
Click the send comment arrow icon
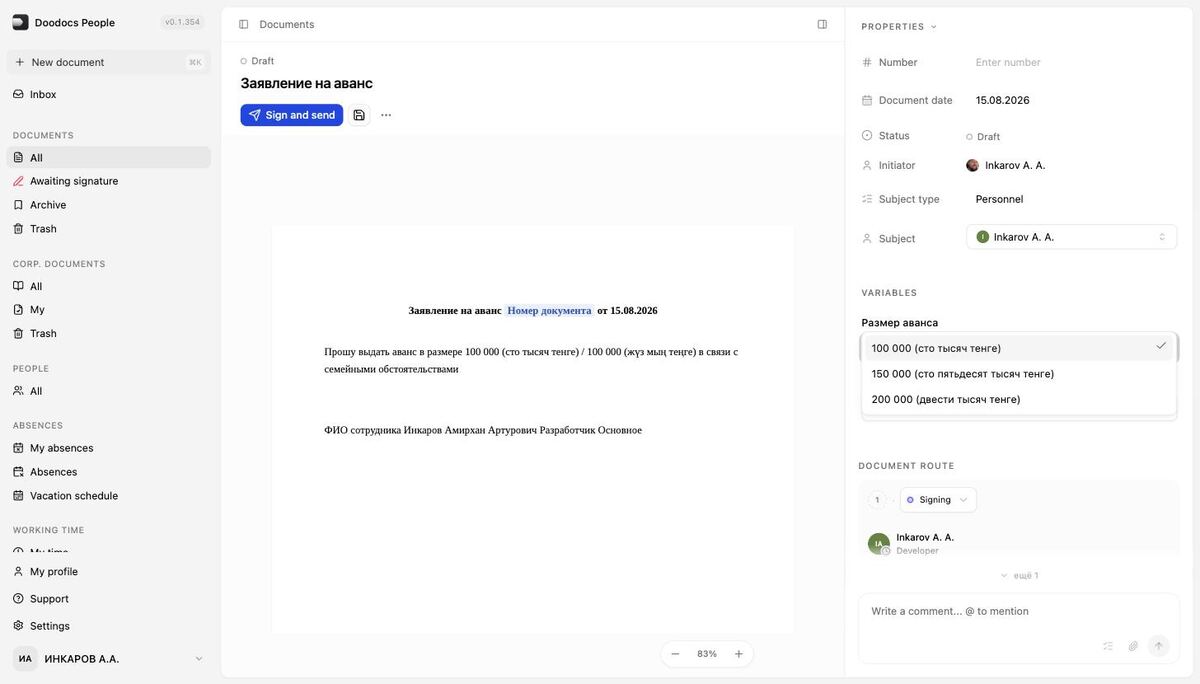point(1159,646)
